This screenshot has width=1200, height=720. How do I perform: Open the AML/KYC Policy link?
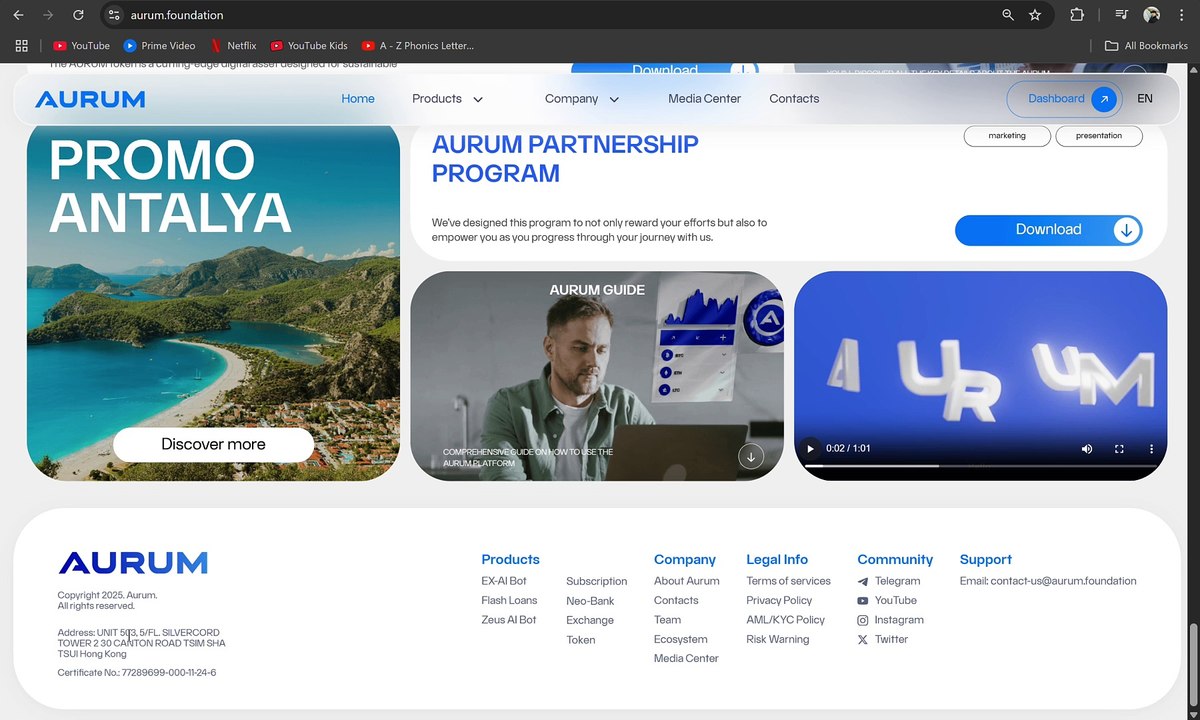tap(786, 620)
